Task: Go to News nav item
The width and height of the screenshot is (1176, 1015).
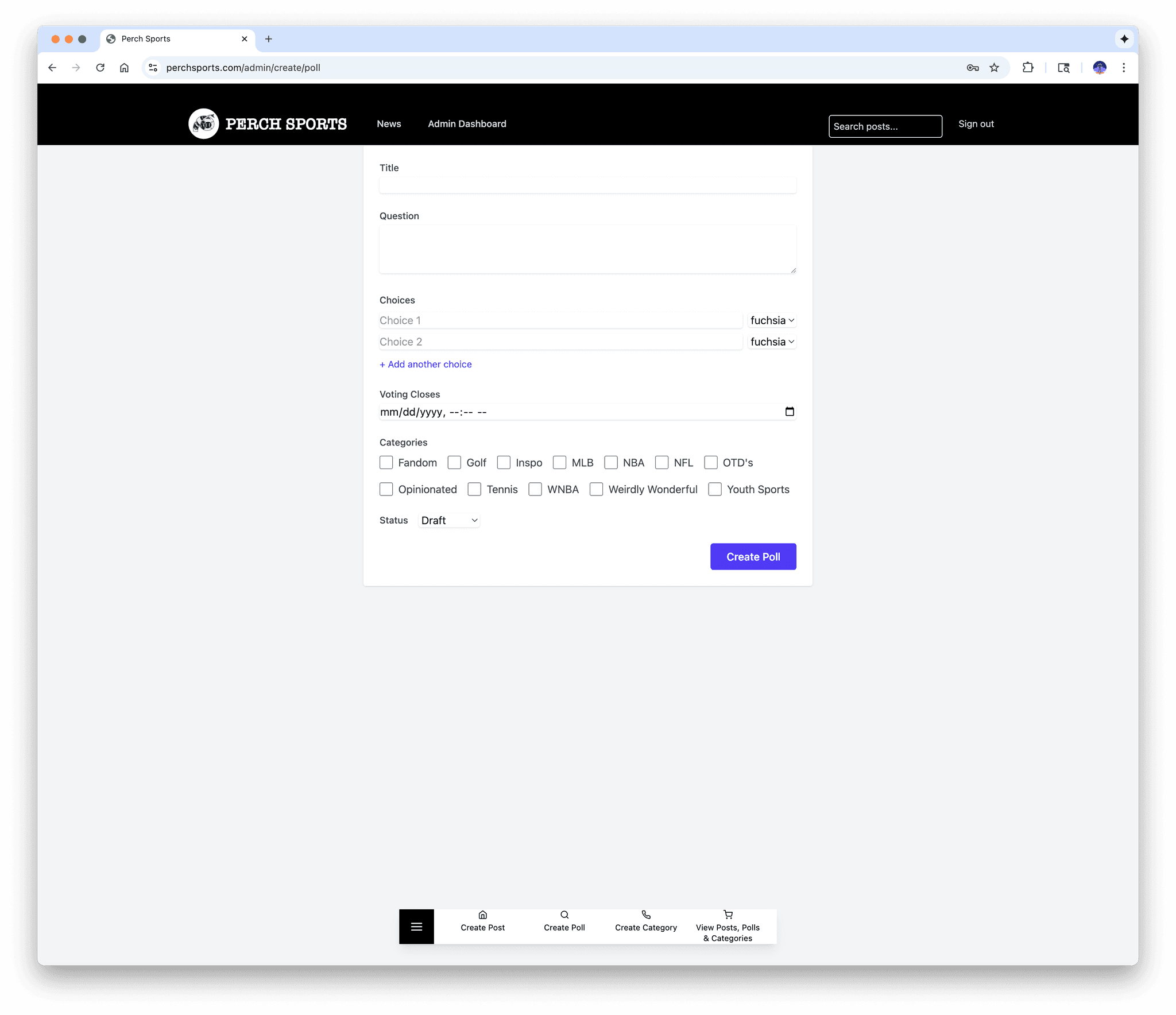Action: [389, 124]
